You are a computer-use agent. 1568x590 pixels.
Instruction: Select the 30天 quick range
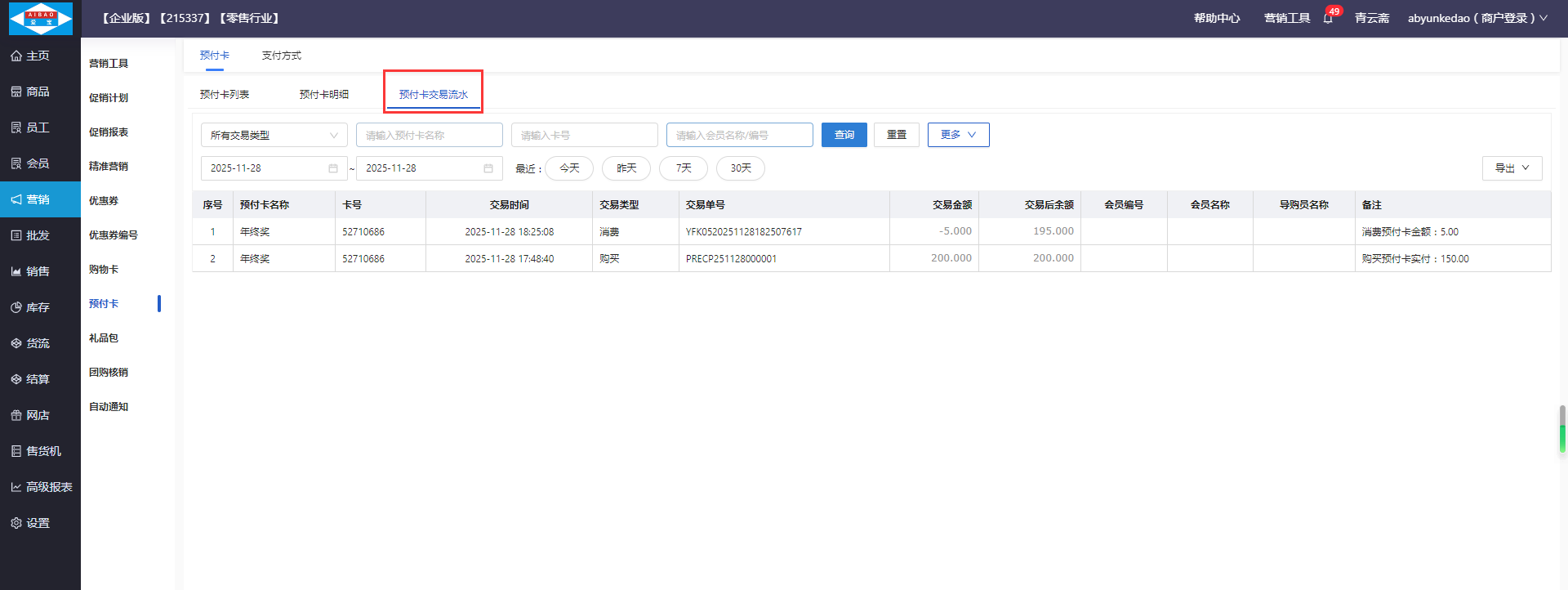[741, 168]
